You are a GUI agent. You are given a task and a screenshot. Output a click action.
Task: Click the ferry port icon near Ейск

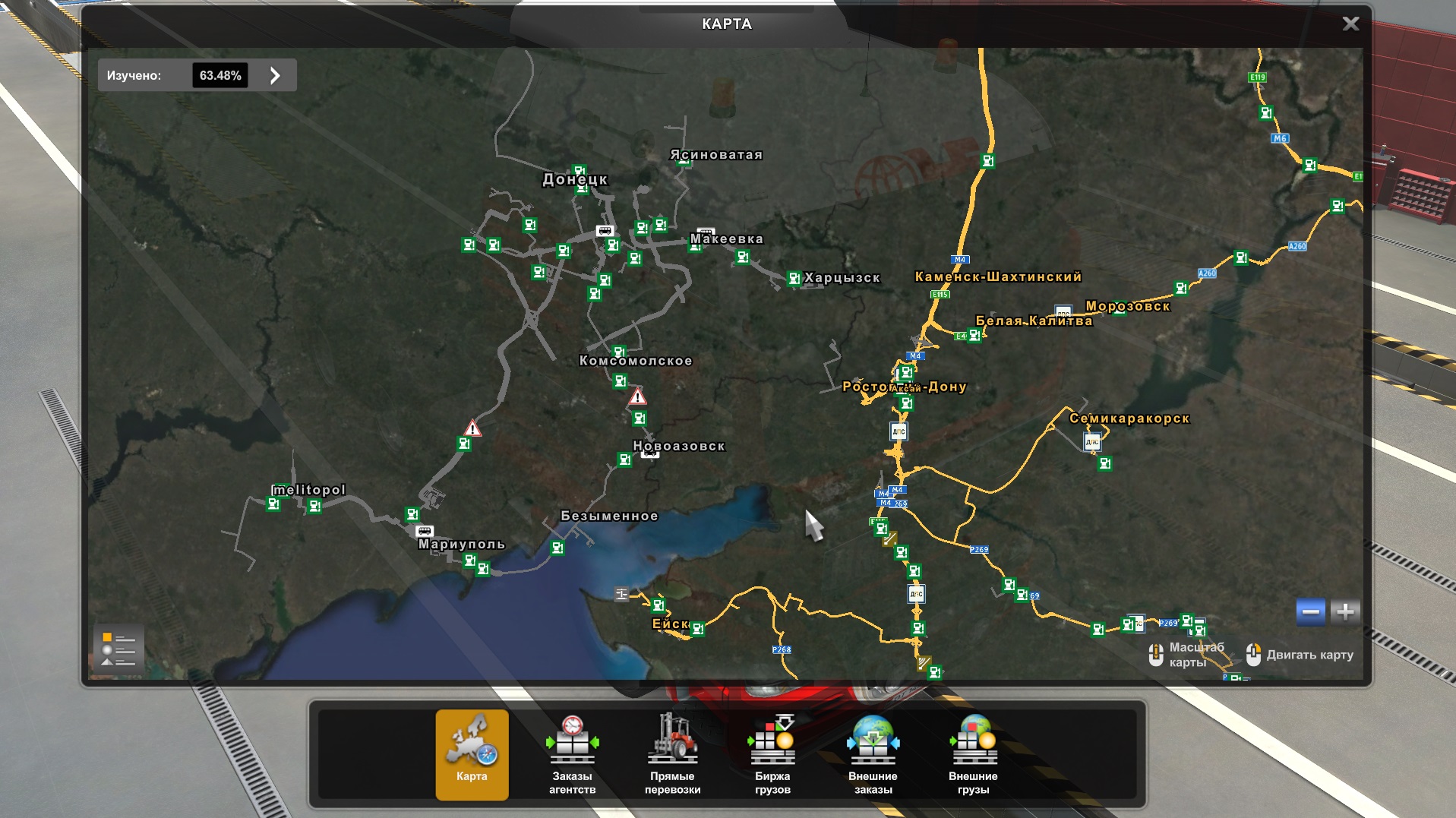621,594
